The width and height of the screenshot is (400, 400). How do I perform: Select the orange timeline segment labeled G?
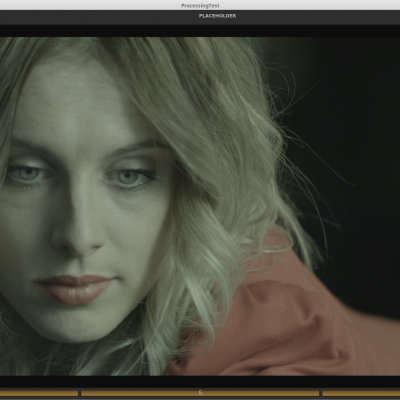point(200,393)
